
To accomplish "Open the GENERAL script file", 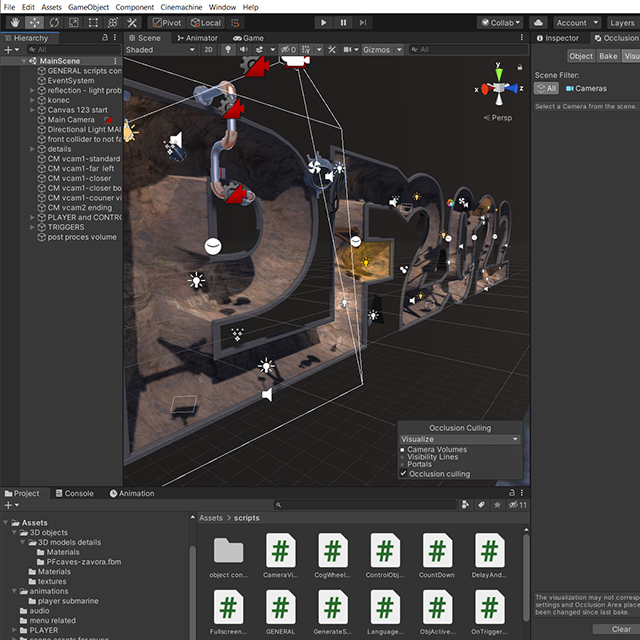I will [x=280, y=612].
